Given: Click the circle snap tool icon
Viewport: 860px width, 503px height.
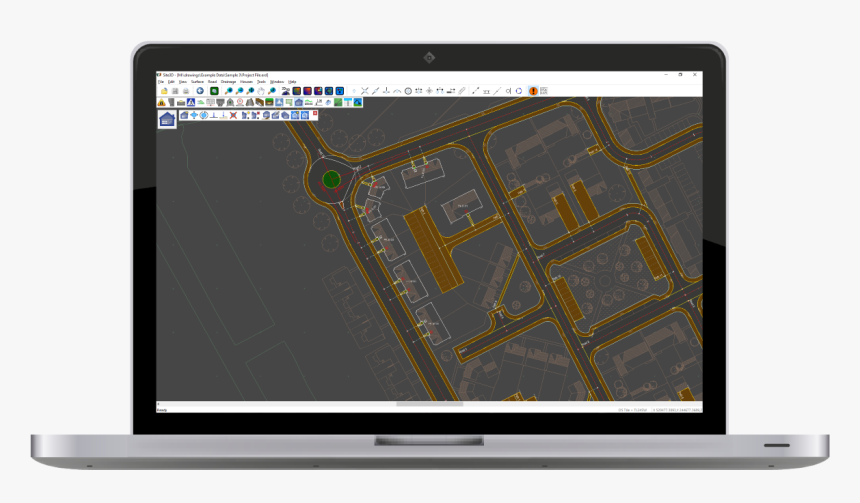Looking at the screenshot, I should (x=408, y=91).
